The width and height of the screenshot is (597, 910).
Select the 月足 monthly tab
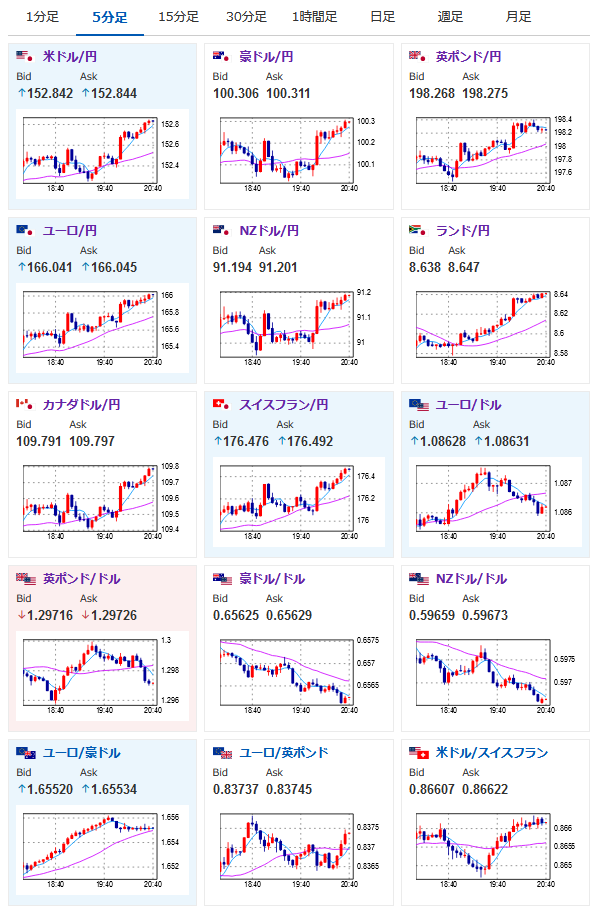pos(518,17)
